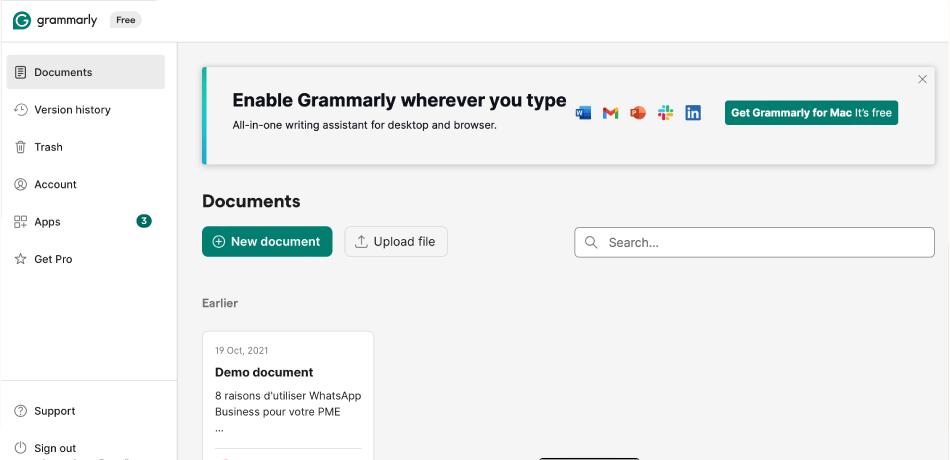Click the Documents heading
The height and width of the screenshot is (460, 950).
(251, 201)
